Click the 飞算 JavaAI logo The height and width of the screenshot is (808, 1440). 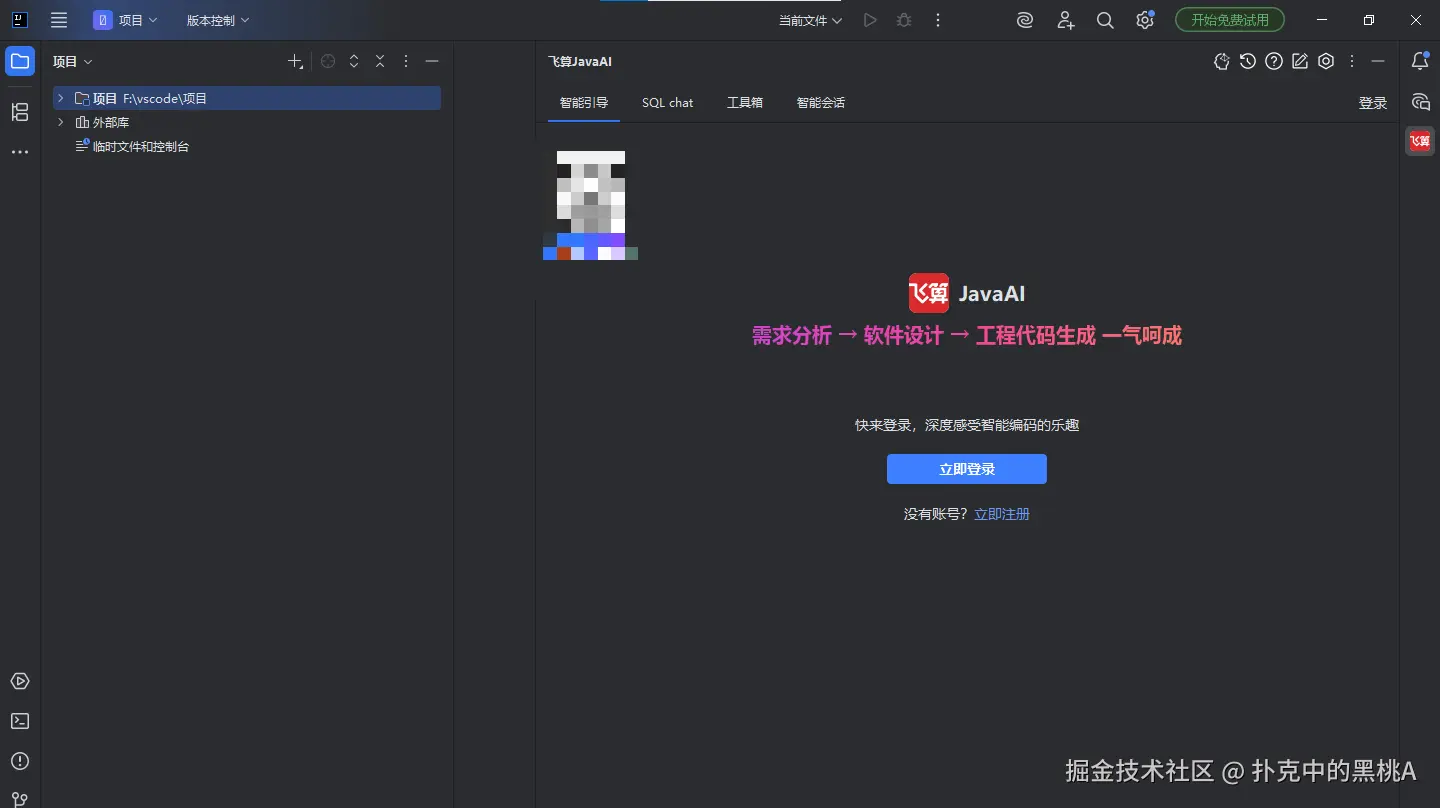click(929, 293)
